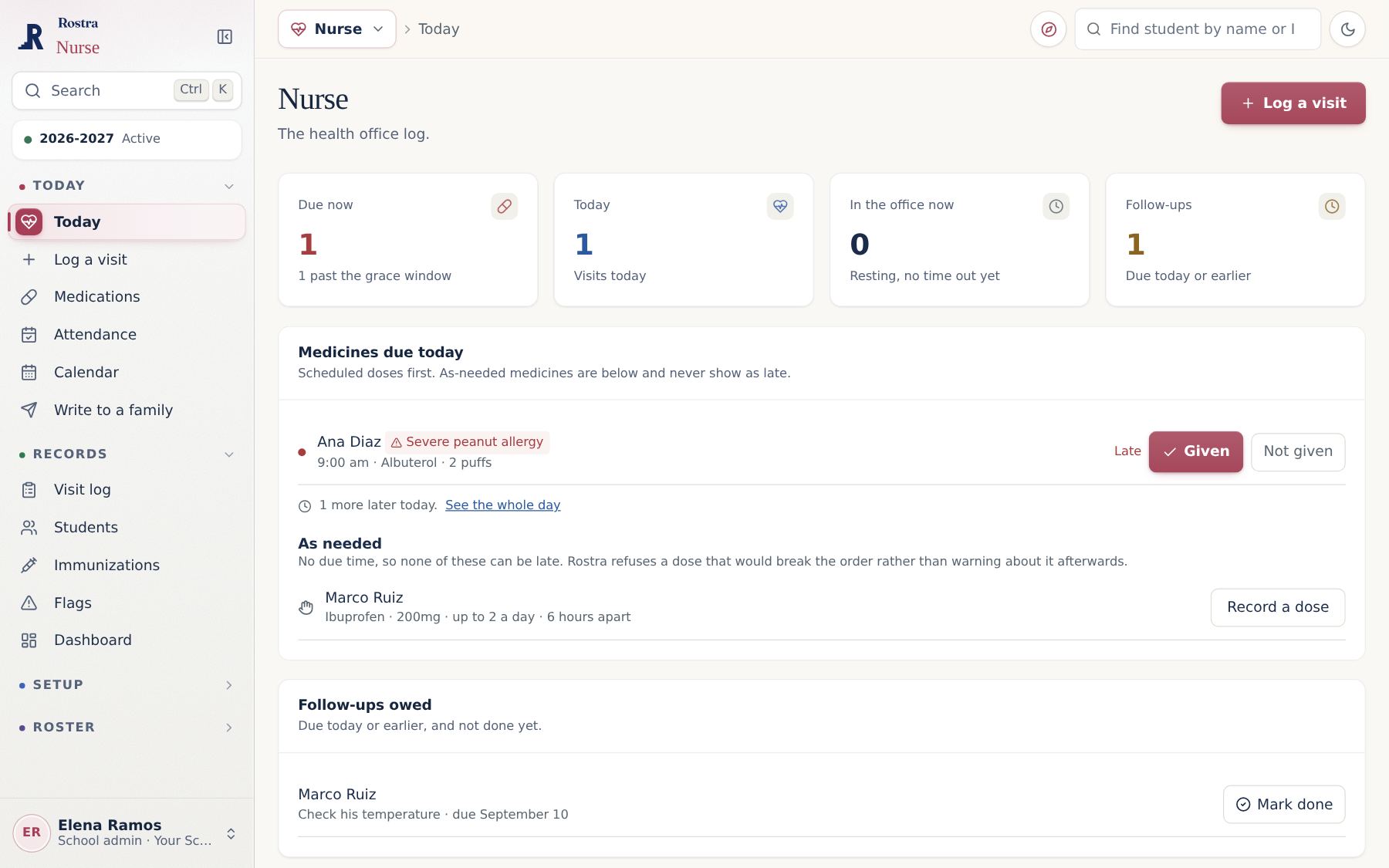The width and height of the screenshot is (1389, 868).
Task: Mark Ana Diaz dose as Not given
Action: coord(1298,452)
